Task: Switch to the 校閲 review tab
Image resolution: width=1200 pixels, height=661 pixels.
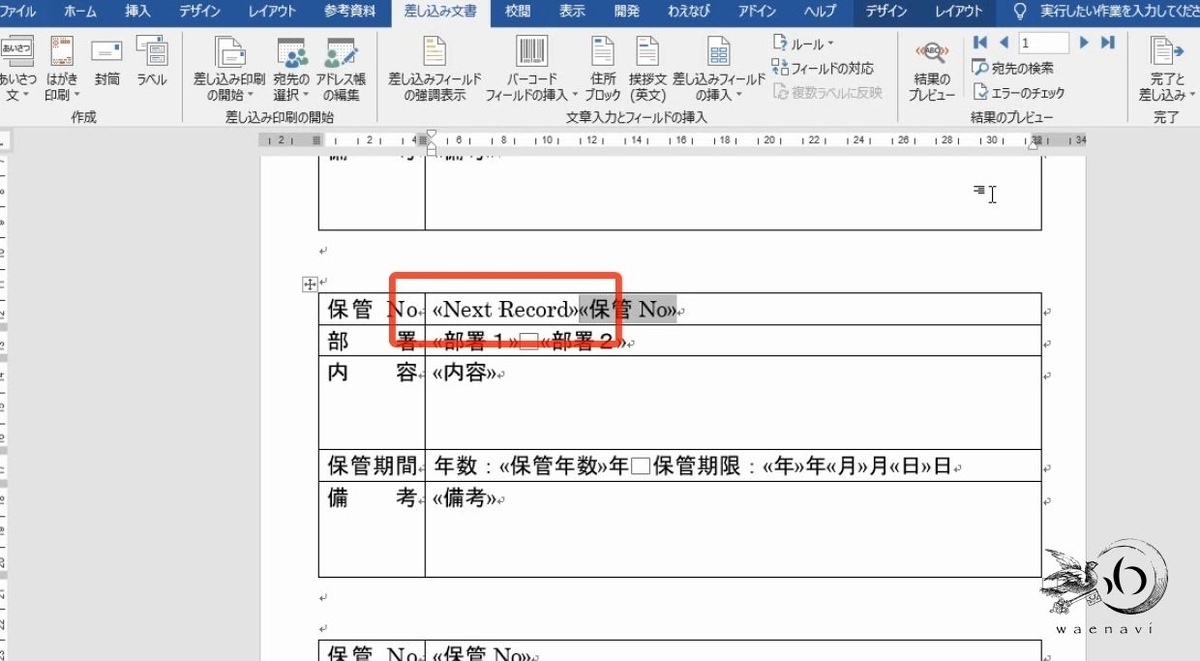Action: 518,12
